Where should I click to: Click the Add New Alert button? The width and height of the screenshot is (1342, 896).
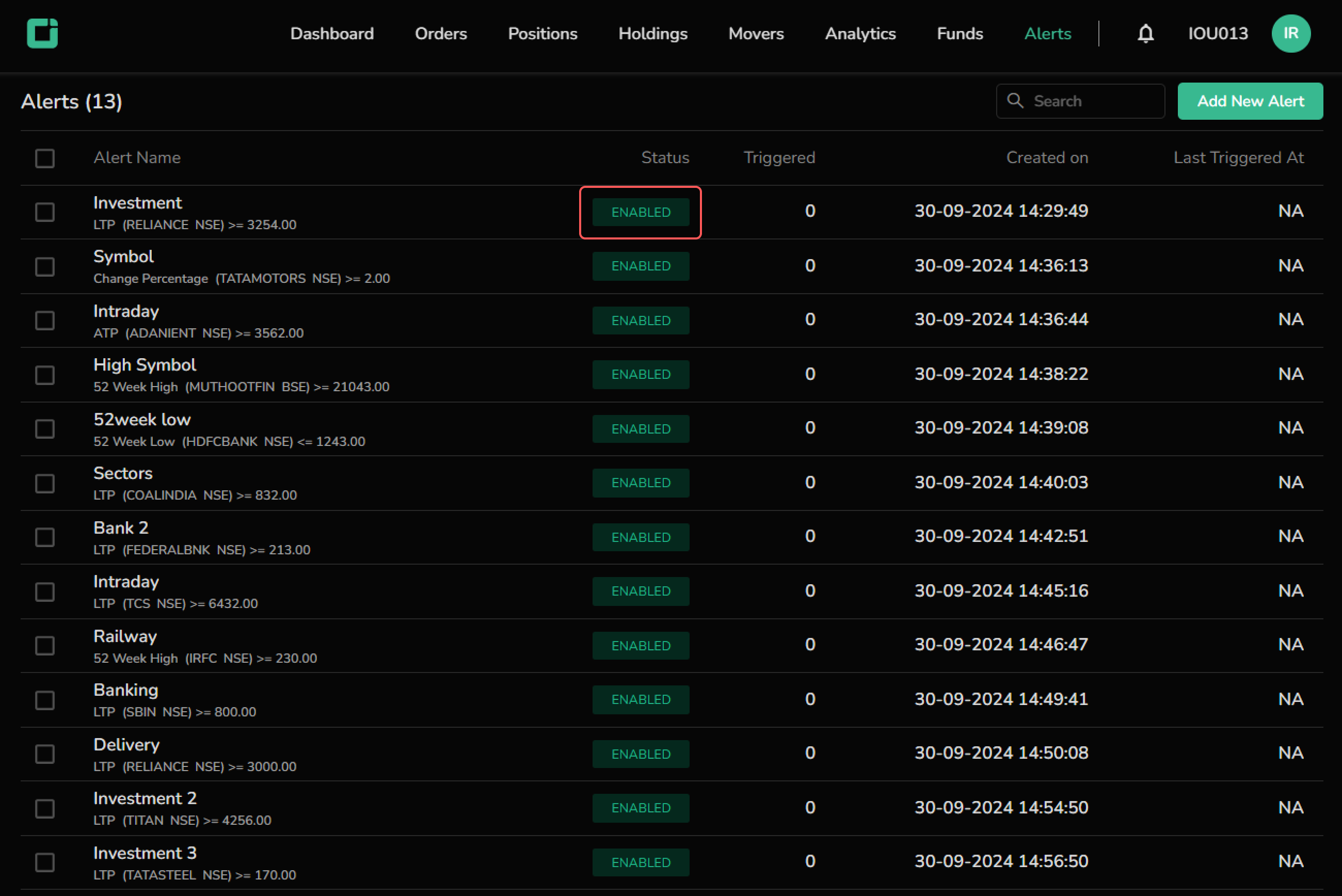click(x=1250, y=101)
